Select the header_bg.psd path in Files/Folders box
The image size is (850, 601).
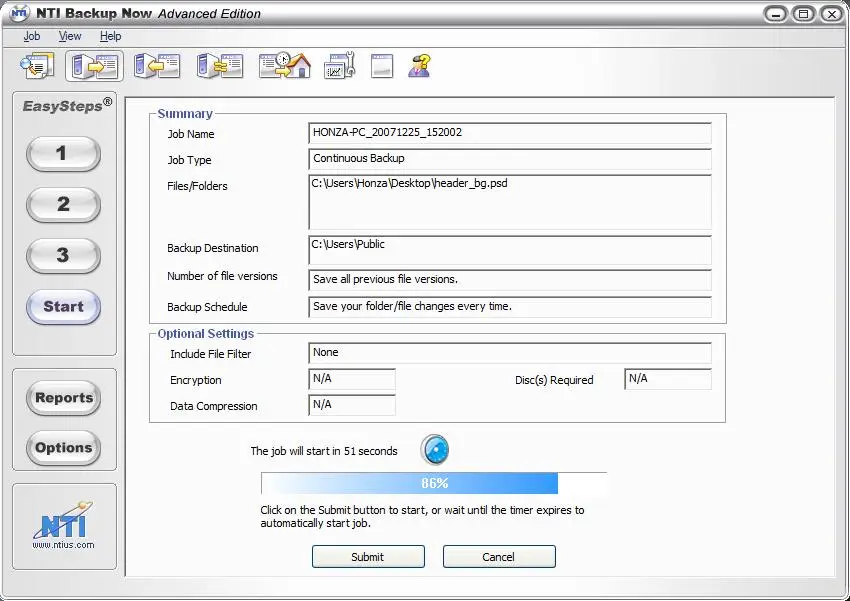tap(409, 183)
